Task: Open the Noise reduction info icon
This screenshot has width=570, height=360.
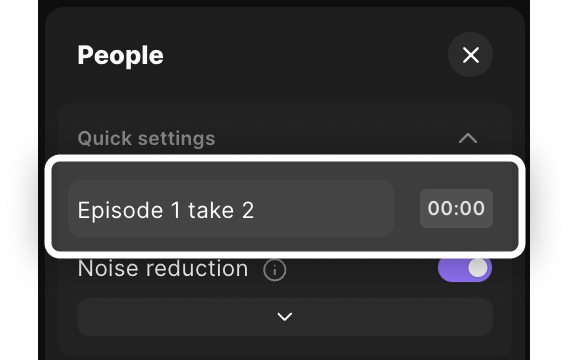Action: coord(274,270)
